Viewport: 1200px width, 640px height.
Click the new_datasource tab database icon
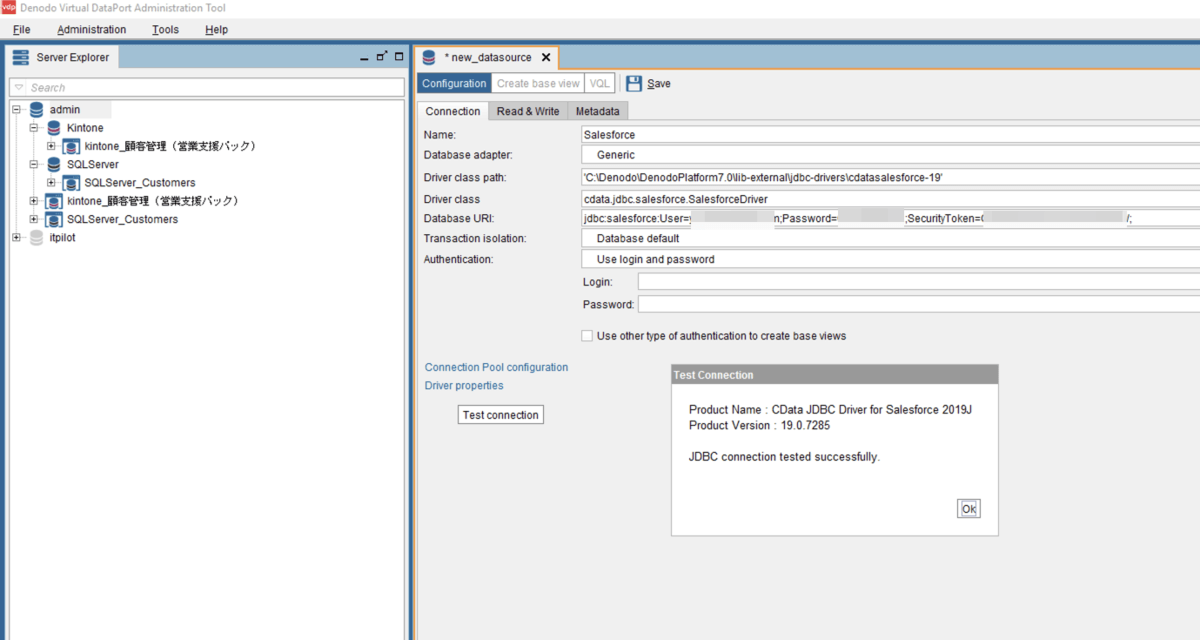pyautogui.click(x=429, y=57)
